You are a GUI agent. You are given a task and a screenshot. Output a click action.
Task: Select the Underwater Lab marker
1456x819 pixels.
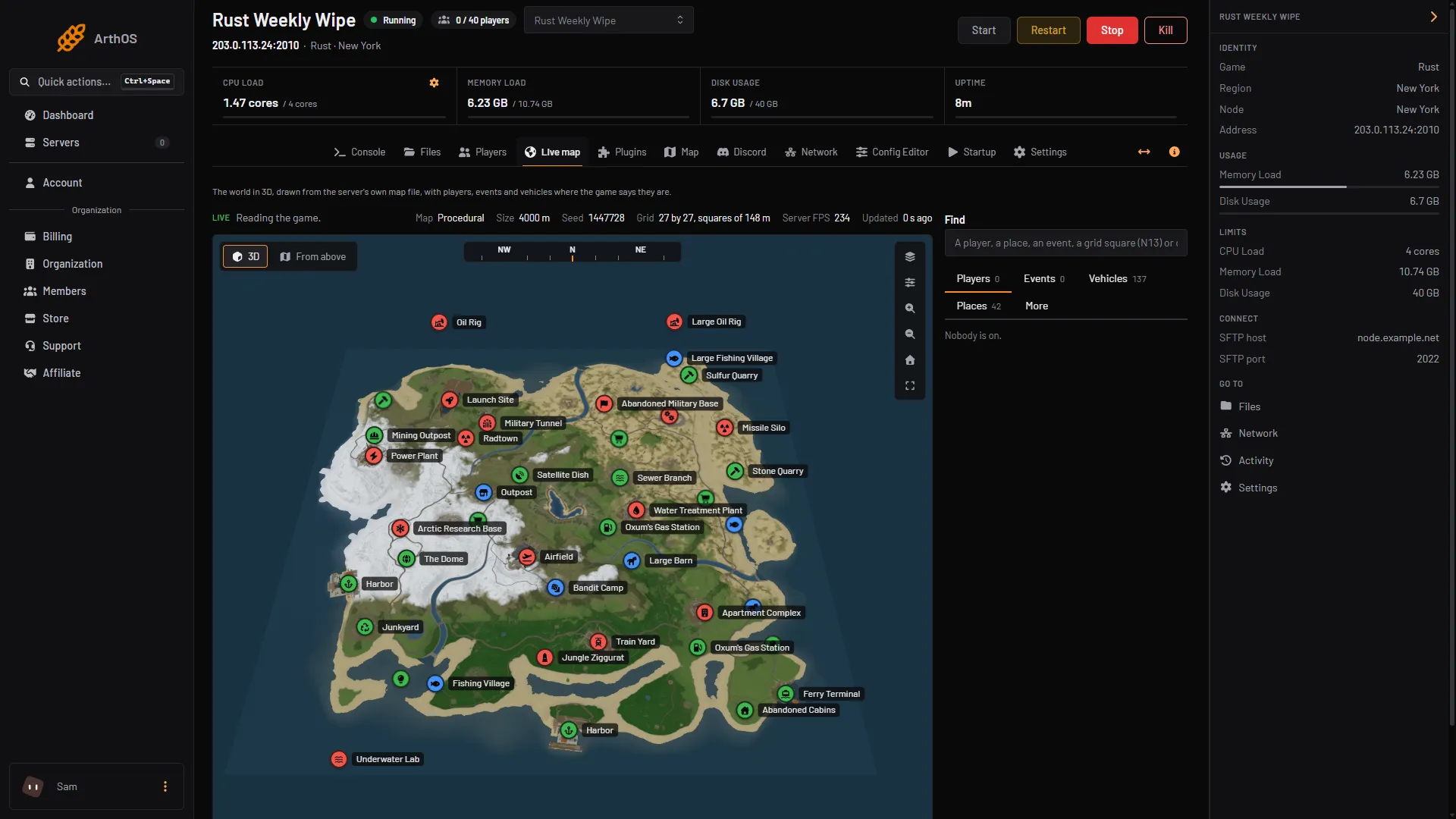tap(339, 759)
